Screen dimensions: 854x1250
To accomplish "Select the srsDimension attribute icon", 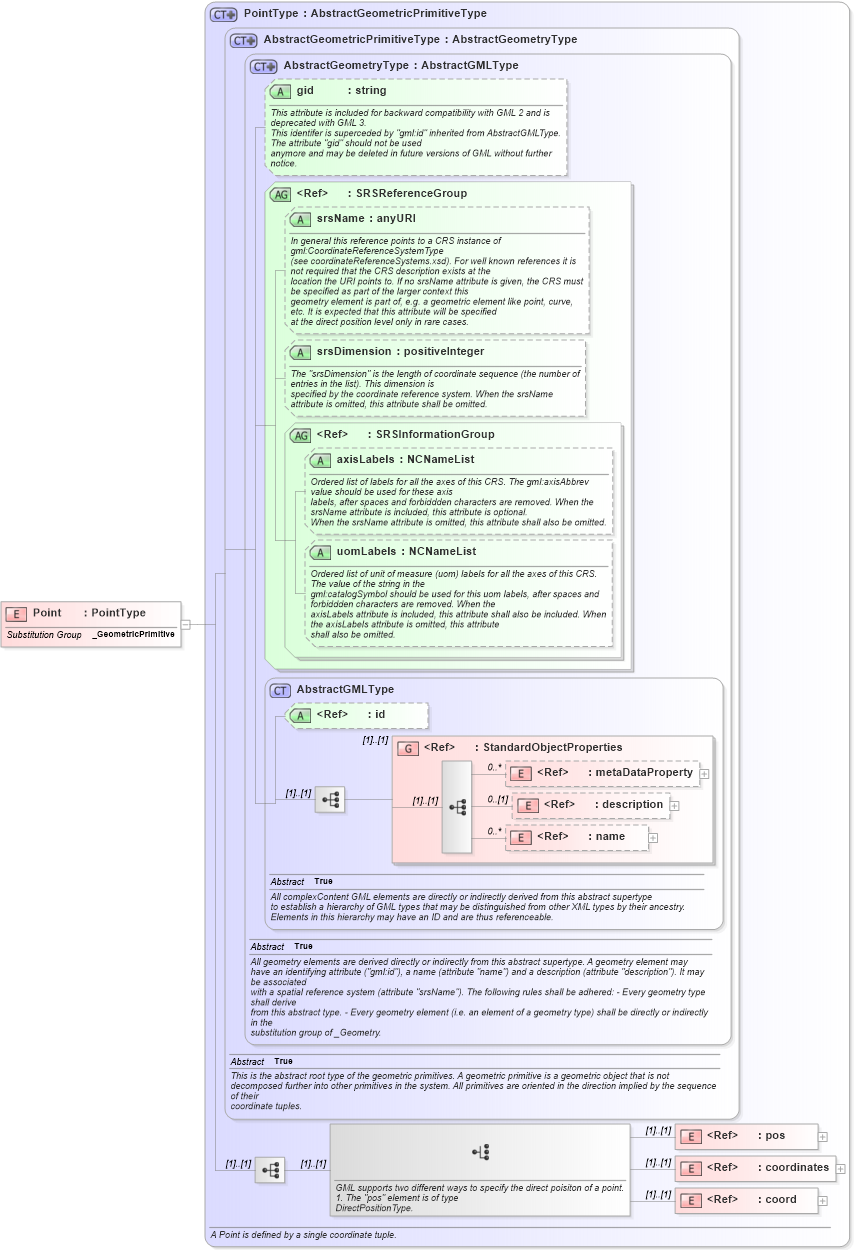I will click(300, 352).
